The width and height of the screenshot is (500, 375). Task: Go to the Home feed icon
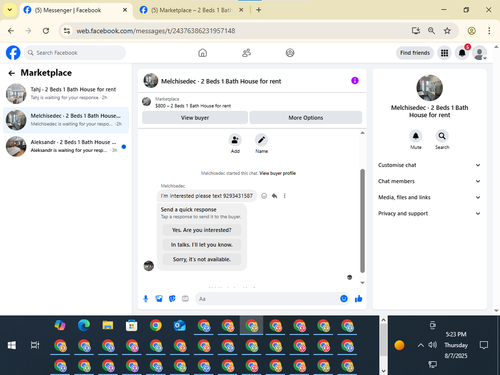tap(202, 53)
